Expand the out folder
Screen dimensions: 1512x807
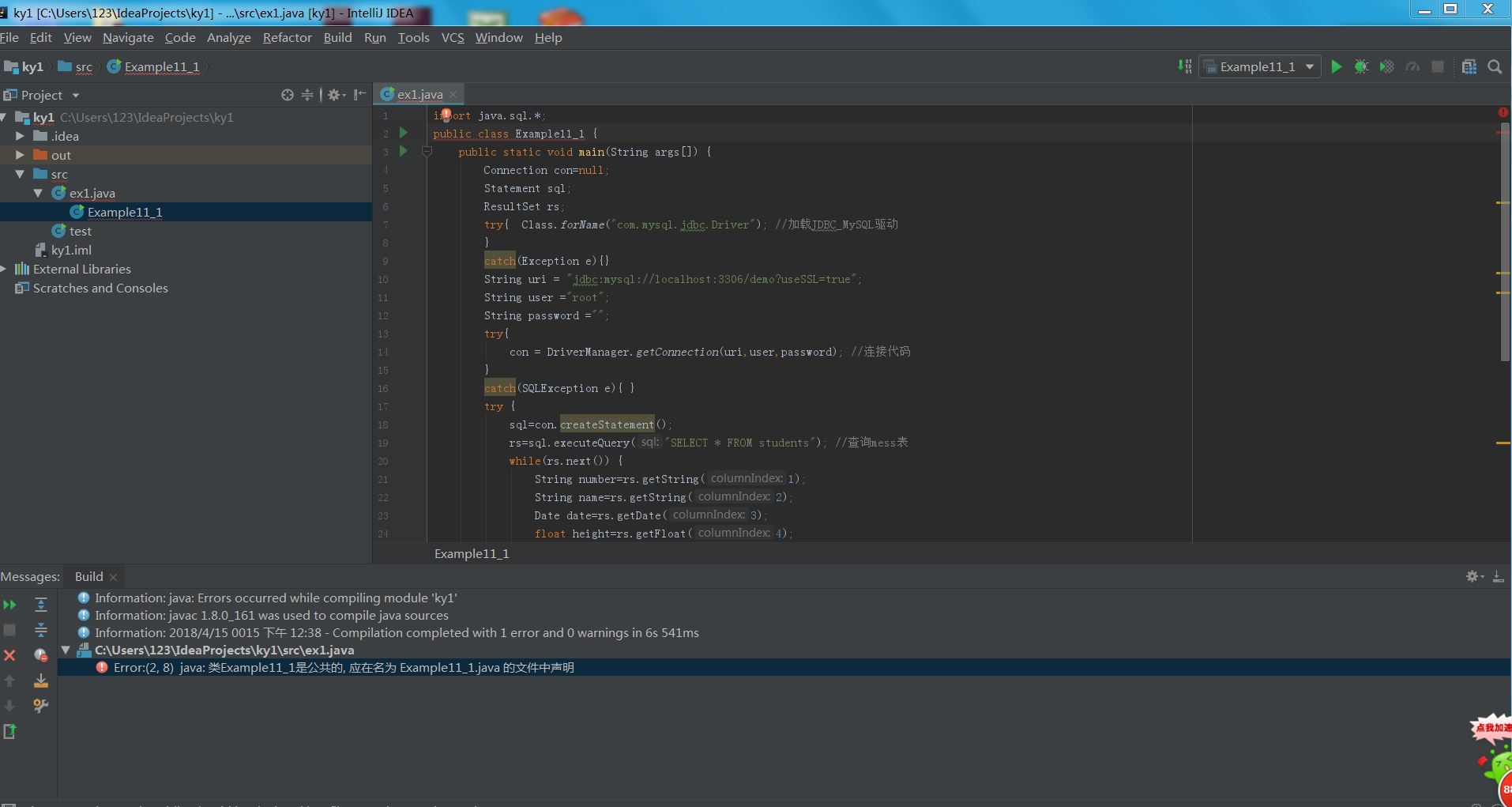[21, 155]
